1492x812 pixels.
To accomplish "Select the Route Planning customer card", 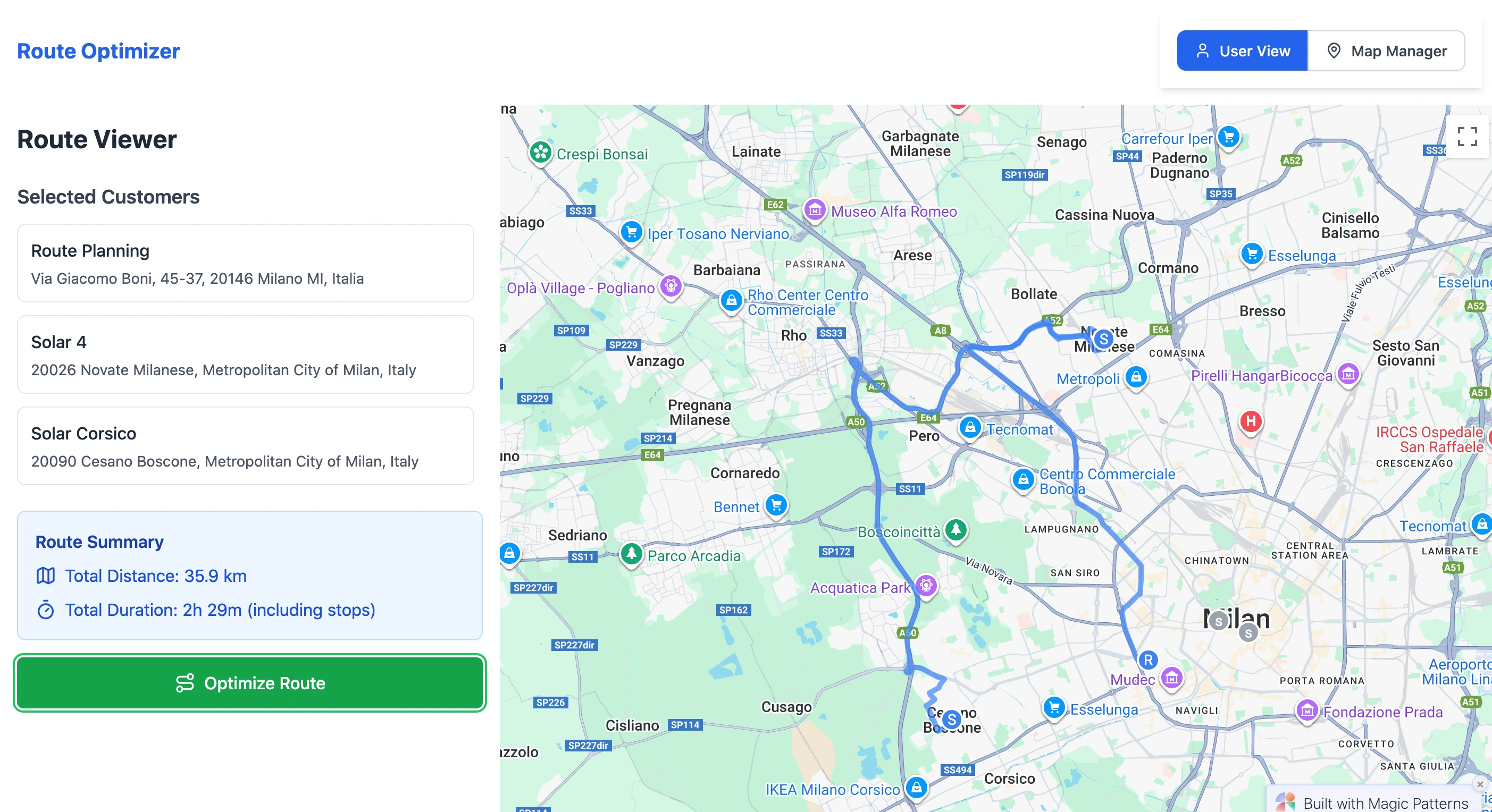I will coord(246,264).
